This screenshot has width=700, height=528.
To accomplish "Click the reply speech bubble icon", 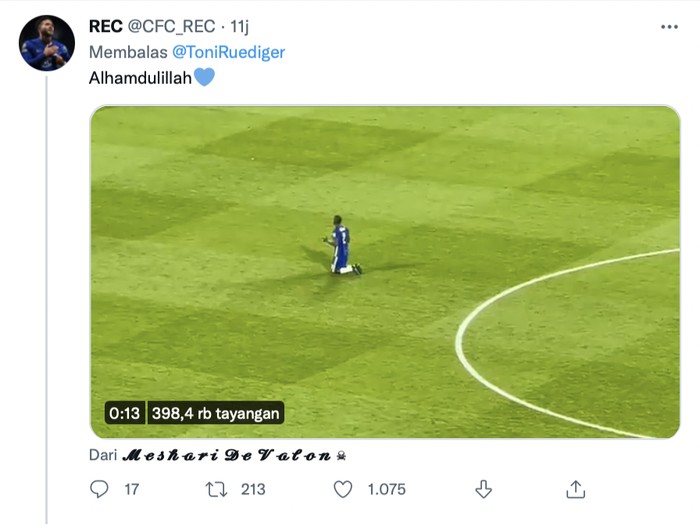I will pos(99,489).
